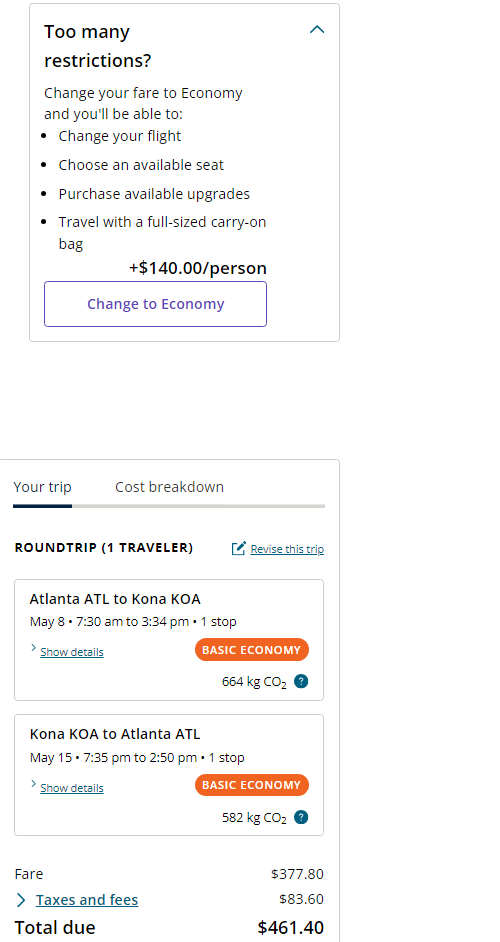
Task: Show details for Kona to Atlanta flight
Action: [72, 788]
